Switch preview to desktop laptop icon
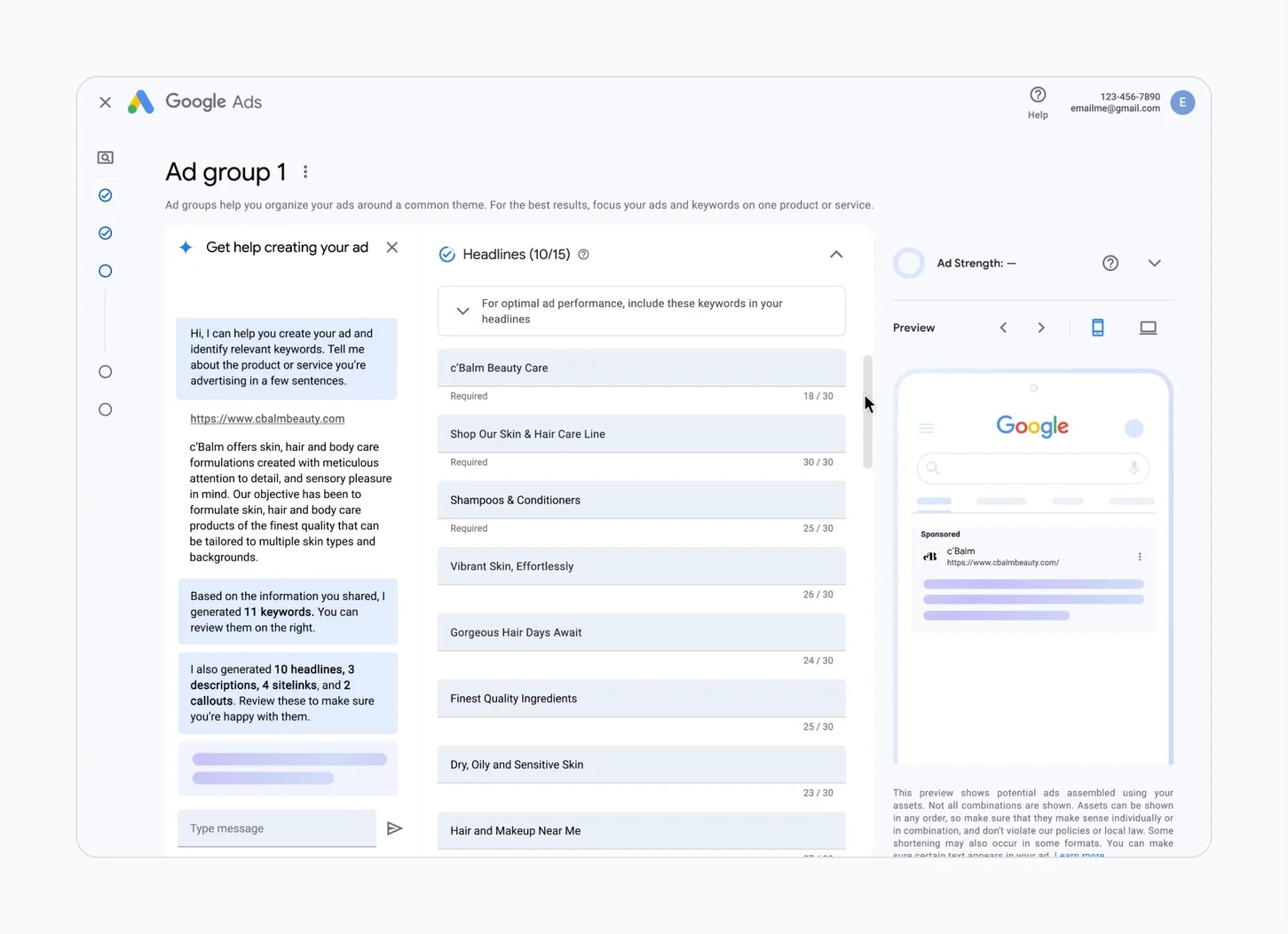 point(1148,328)
